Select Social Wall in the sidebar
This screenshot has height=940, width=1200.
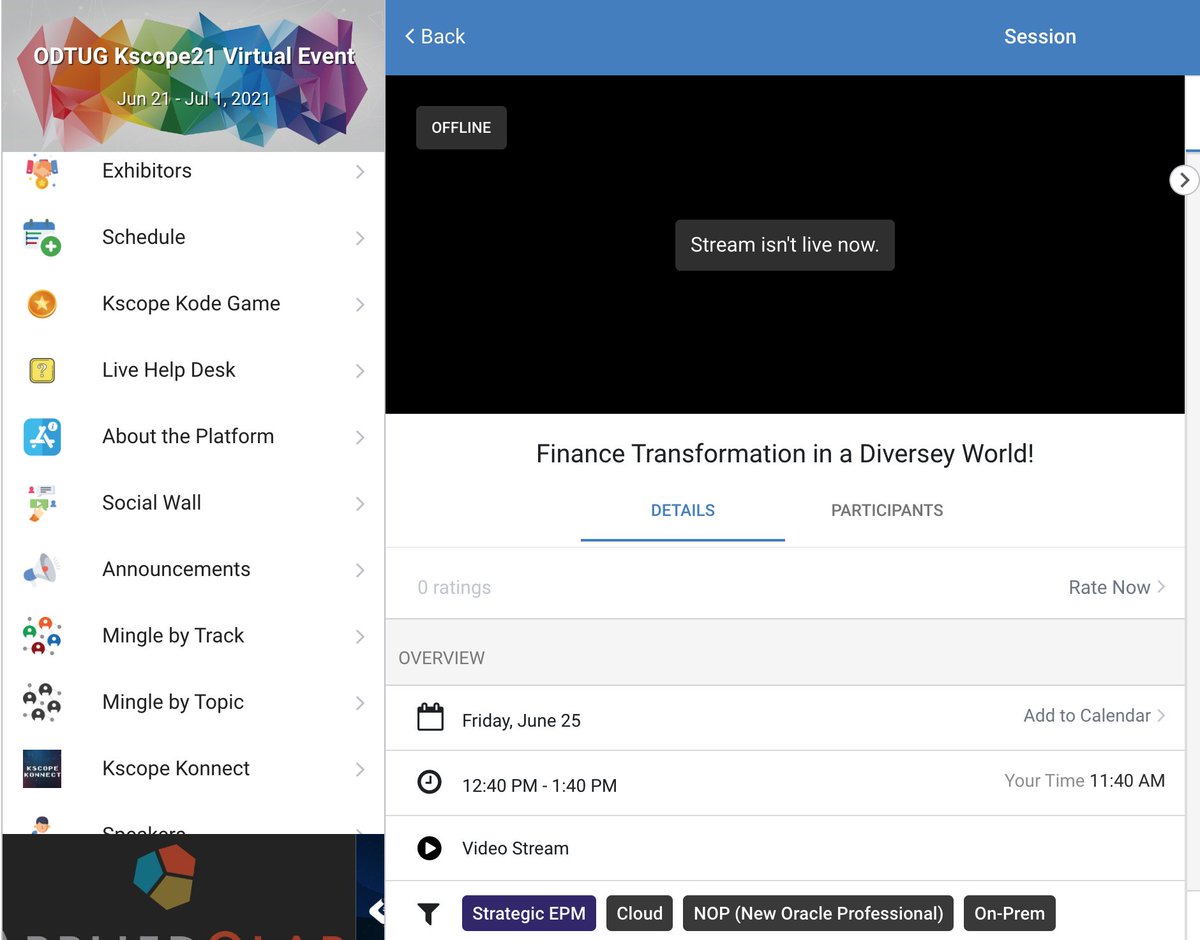point(193,503)
